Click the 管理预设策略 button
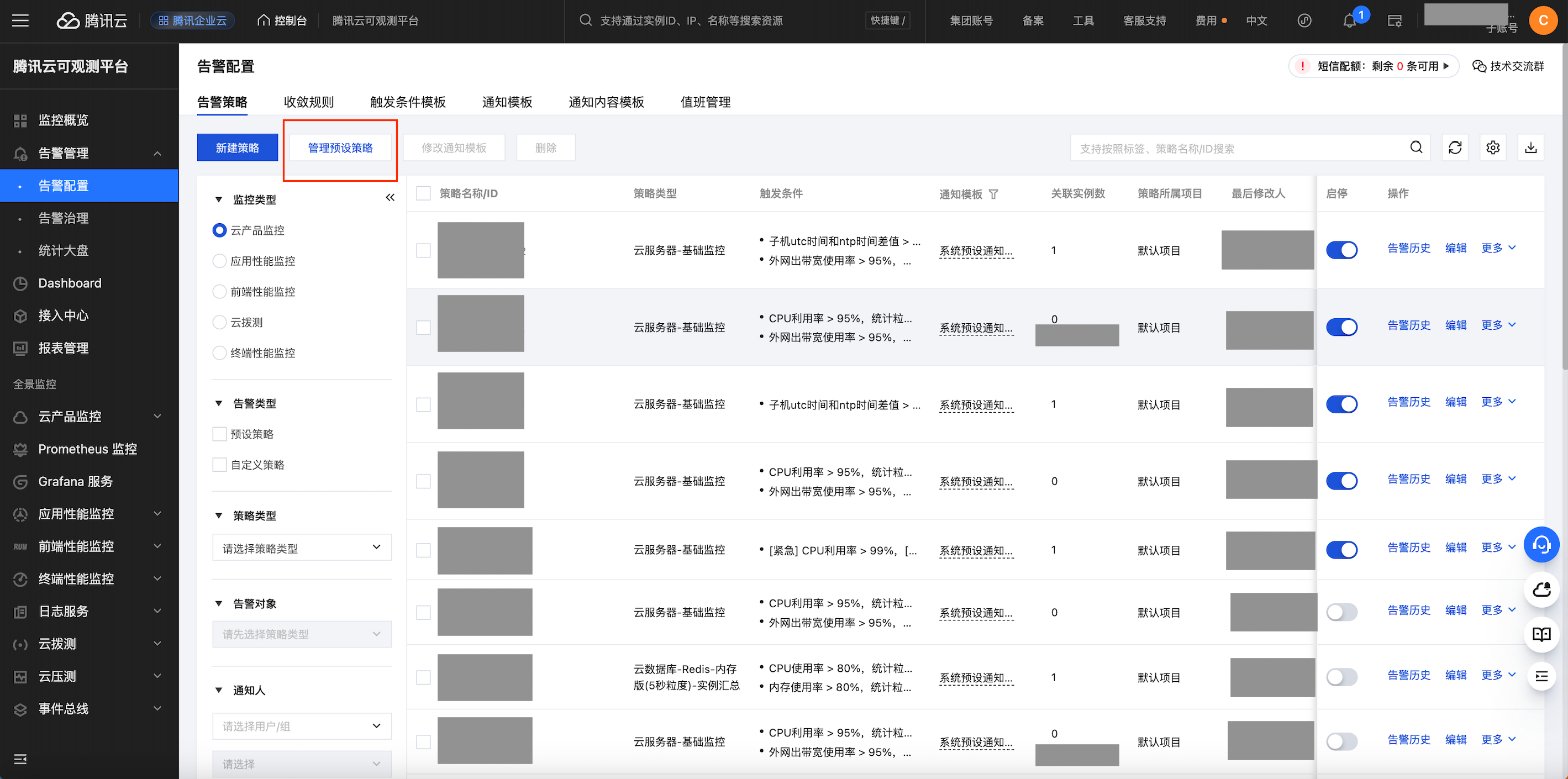 (x=340, y=148)
